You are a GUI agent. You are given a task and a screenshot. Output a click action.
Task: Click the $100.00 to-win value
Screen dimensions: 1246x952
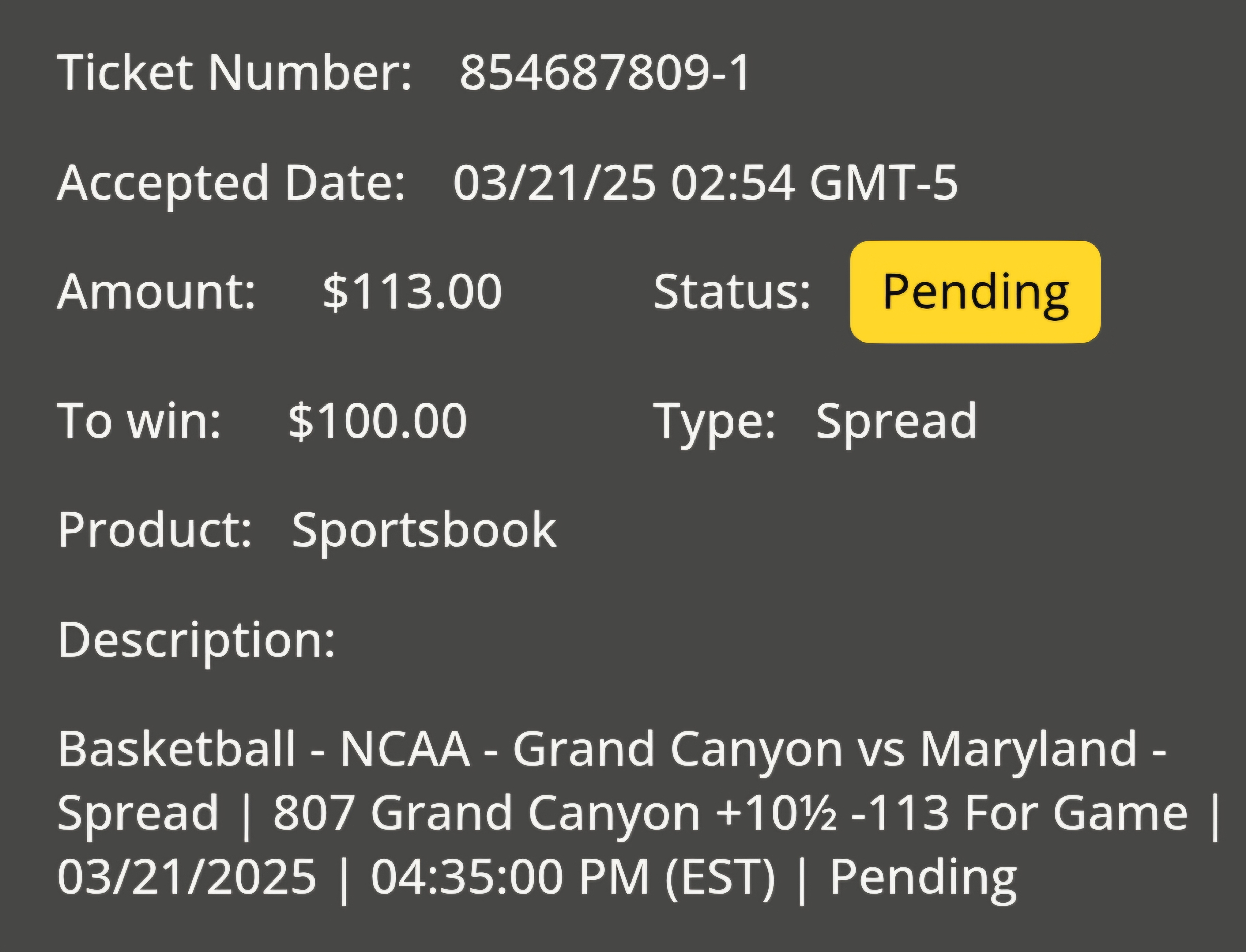tap(377, 421)
